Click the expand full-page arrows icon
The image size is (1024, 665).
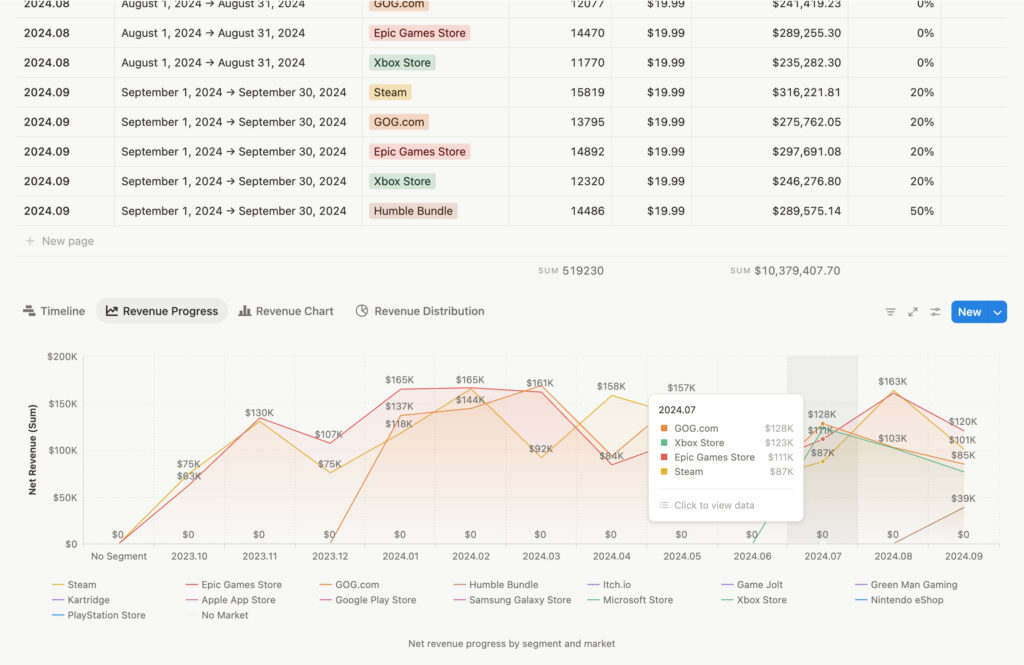pyautogui.click(x=913, y=312)
